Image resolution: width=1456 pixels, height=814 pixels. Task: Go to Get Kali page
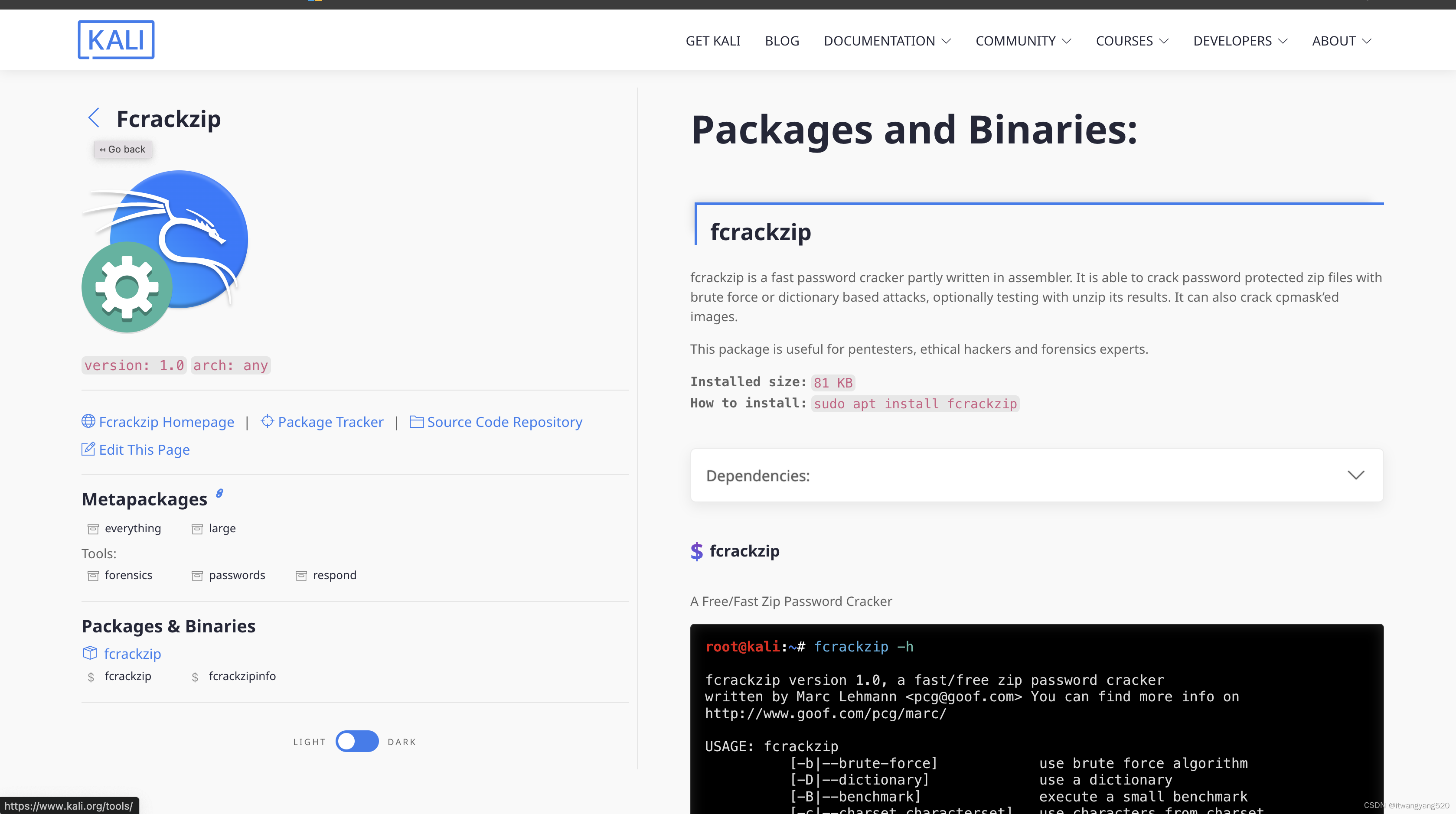point(713,41)
